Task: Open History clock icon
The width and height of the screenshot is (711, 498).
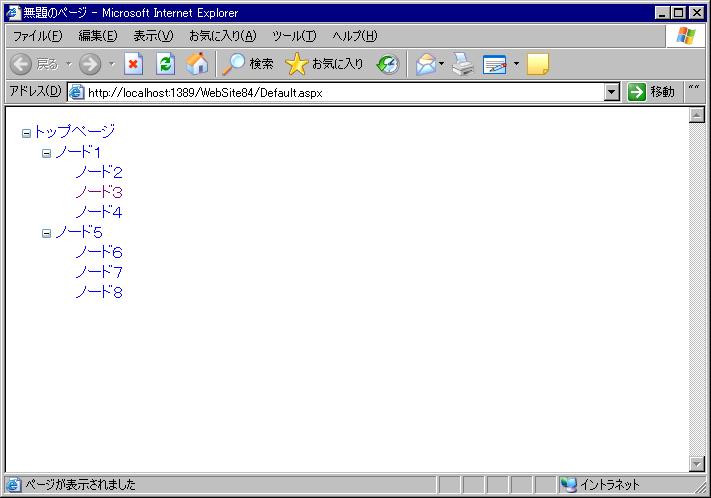Action: coord(388,64)
